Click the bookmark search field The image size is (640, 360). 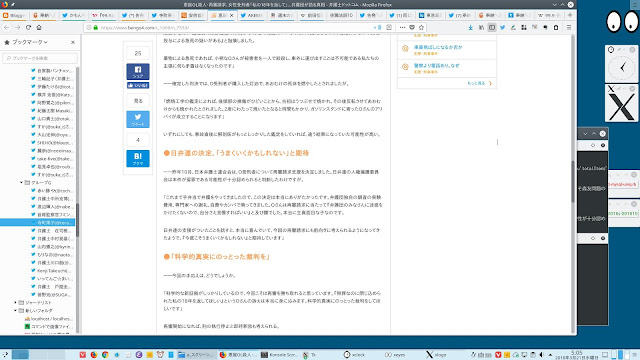[40, 58]
